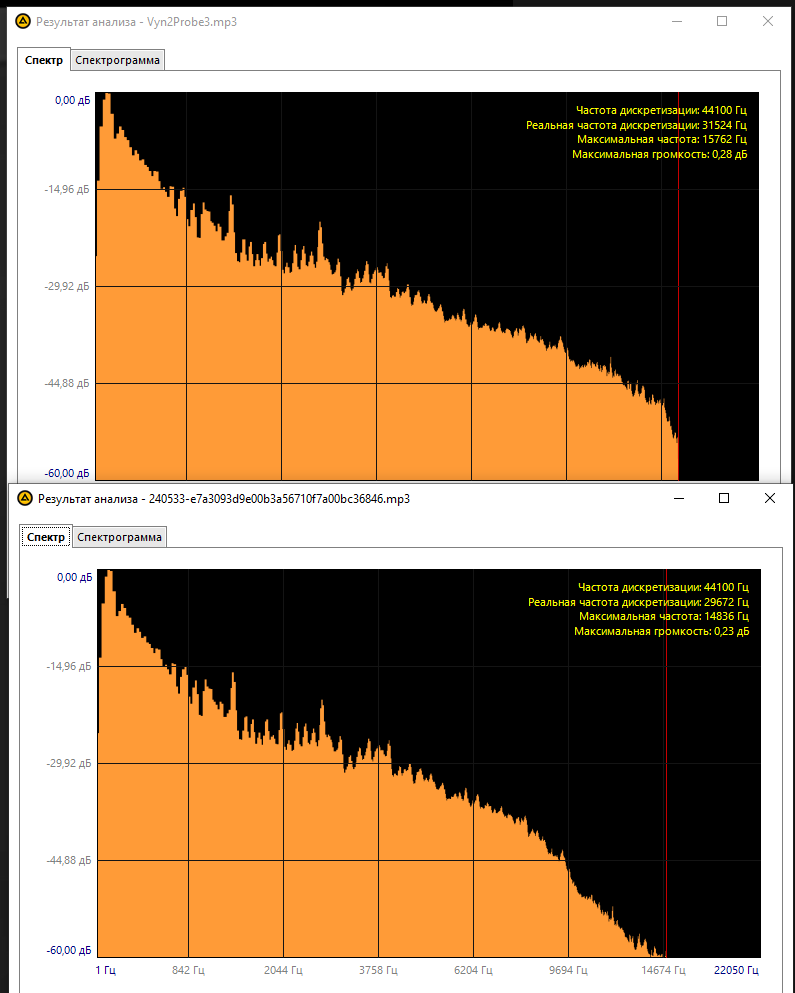The height and width of the screenshot is (993, 795).
Task: Click the 'Максимальная громкость: 0,23 дБ' text
Action: click(661, 631)
